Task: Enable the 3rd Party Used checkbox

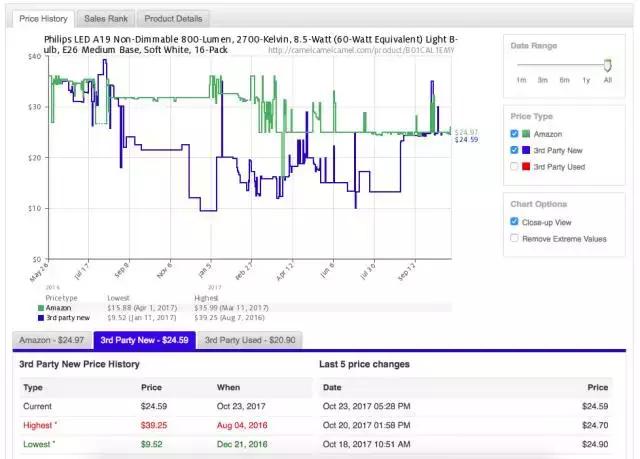Action: [514, 166]
